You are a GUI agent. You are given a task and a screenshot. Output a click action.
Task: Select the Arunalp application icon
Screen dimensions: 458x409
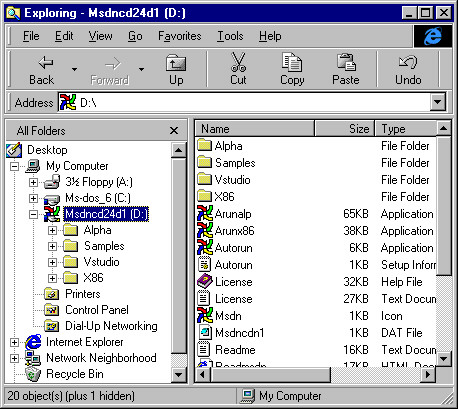pyautogui.click(x=204, y=213)
